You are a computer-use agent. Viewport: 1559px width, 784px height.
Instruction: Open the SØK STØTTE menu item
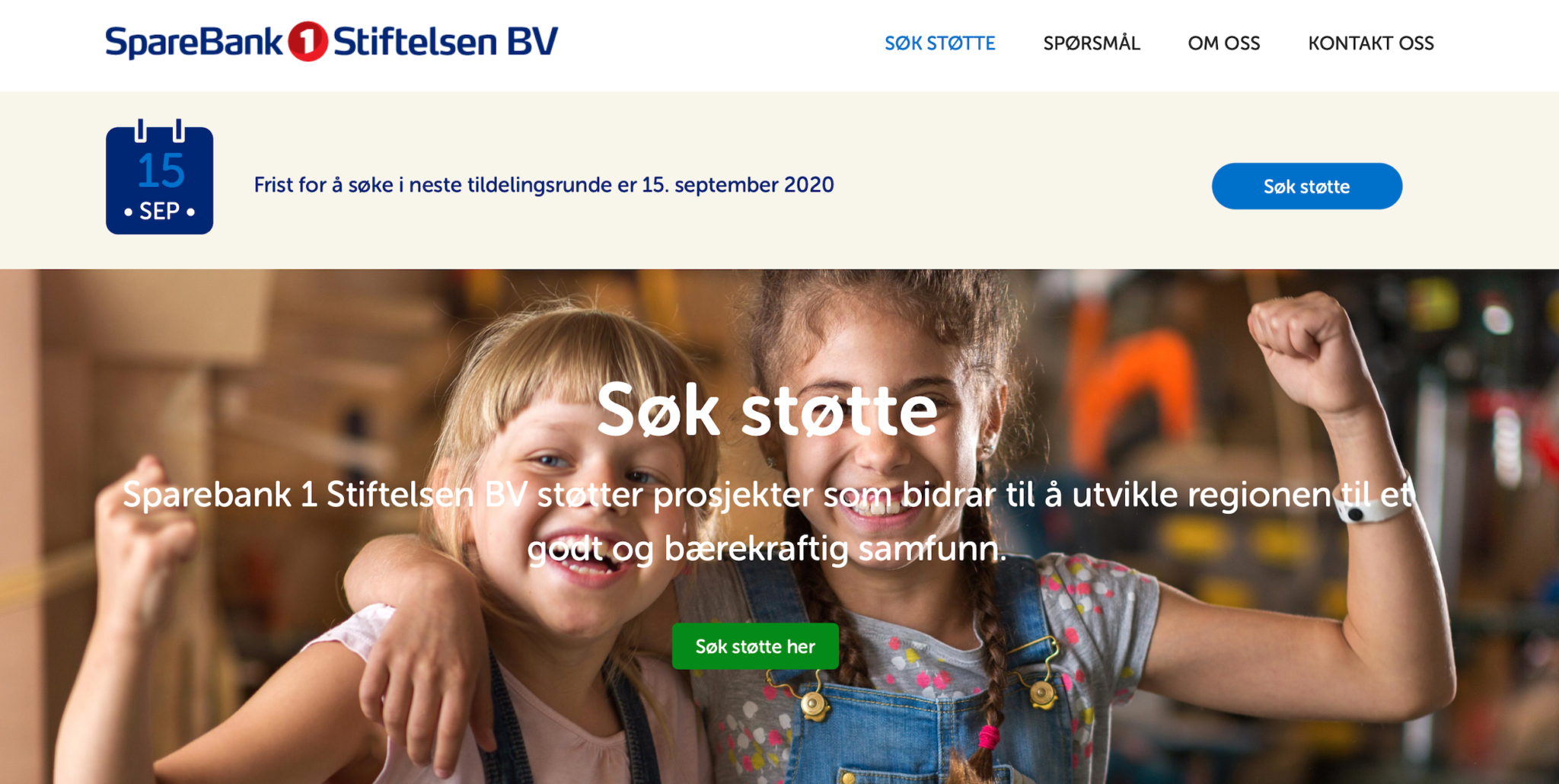coord(939,43)
